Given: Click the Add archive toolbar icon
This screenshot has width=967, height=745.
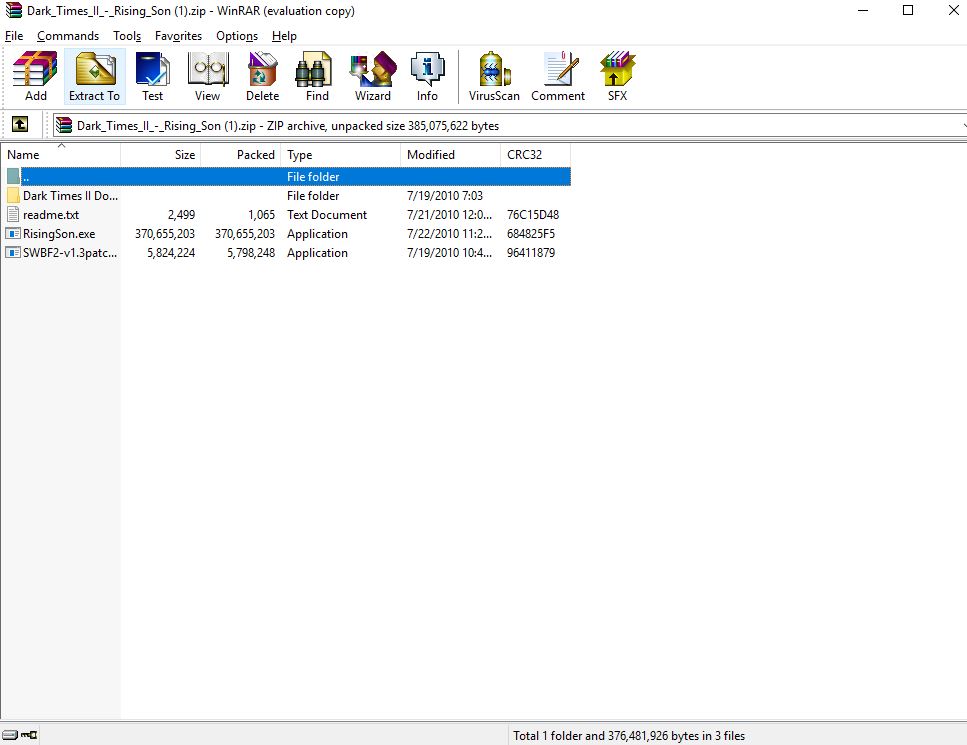Looking at the screenshot, I should tap(35, 77).
